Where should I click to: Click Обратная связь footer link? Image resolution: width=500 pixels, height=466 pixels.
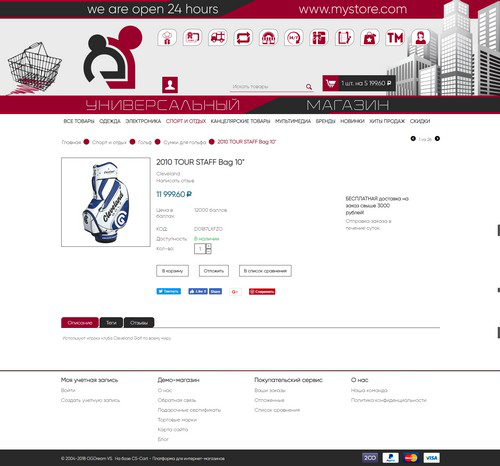177,400
